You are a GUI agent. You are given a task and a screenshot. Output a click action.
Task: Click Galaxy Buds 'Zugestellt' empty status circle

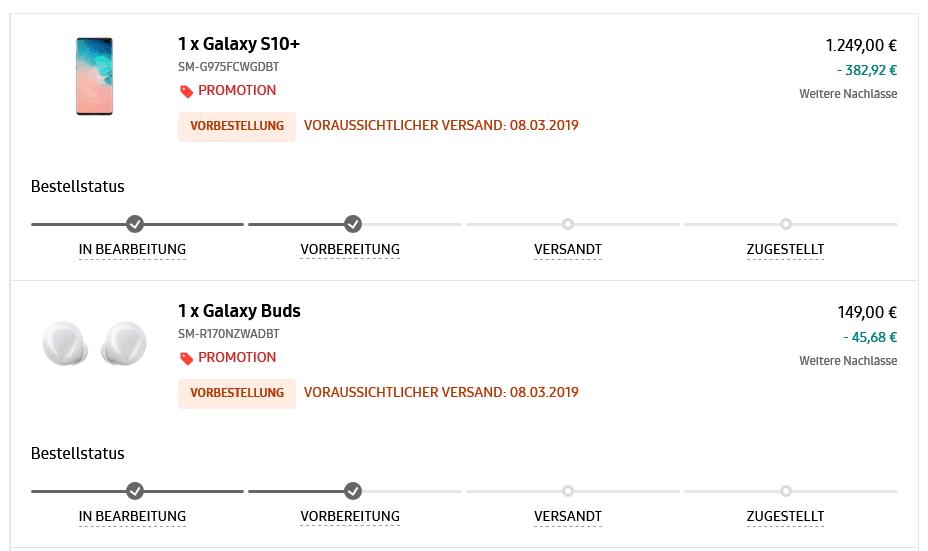[x=786, y=491]
